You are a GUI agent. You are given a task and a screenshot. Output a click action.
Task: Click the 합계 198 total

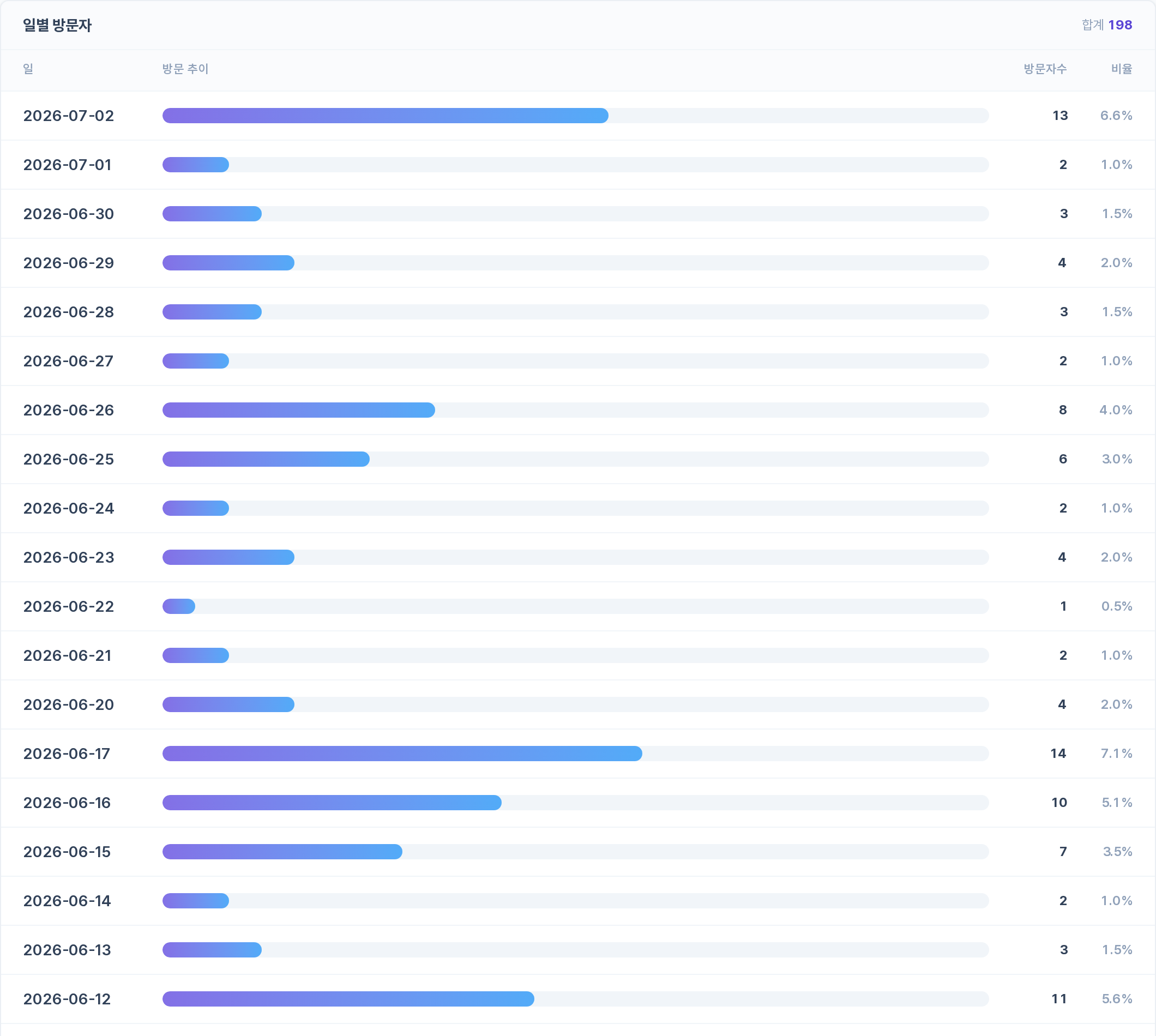[x=1107, y=25]
